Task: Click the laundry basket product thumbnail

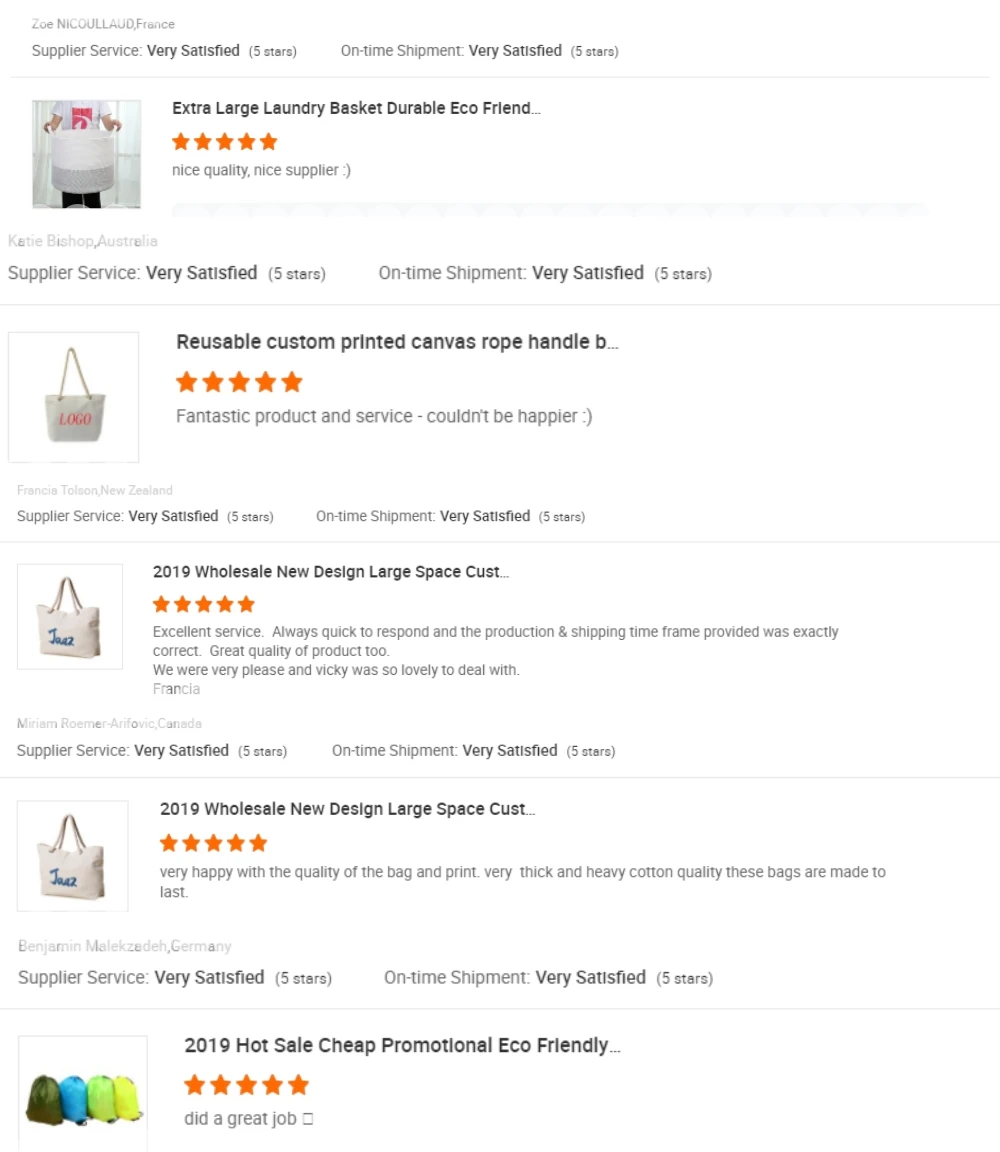Action: [86, 154]
